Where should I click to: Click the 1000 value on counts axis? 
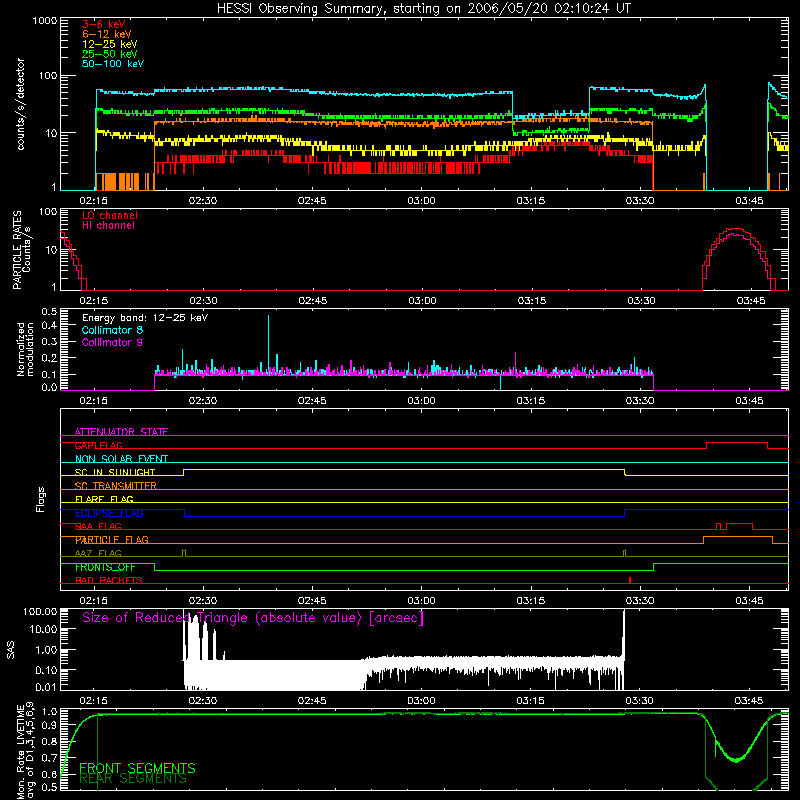tap(45, 21)
